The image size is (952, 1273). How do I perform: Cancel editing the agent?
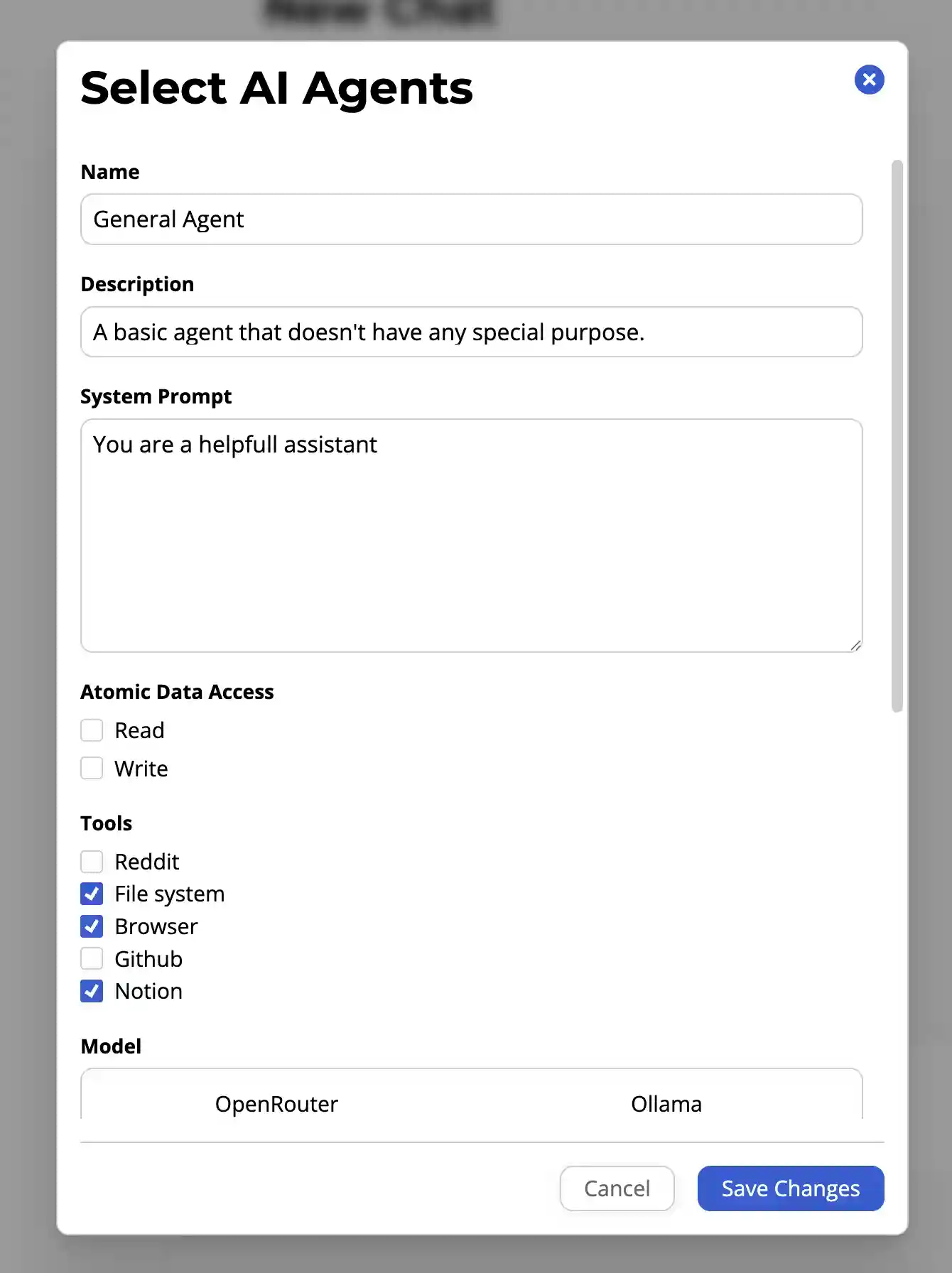(x=616, y=1188)
